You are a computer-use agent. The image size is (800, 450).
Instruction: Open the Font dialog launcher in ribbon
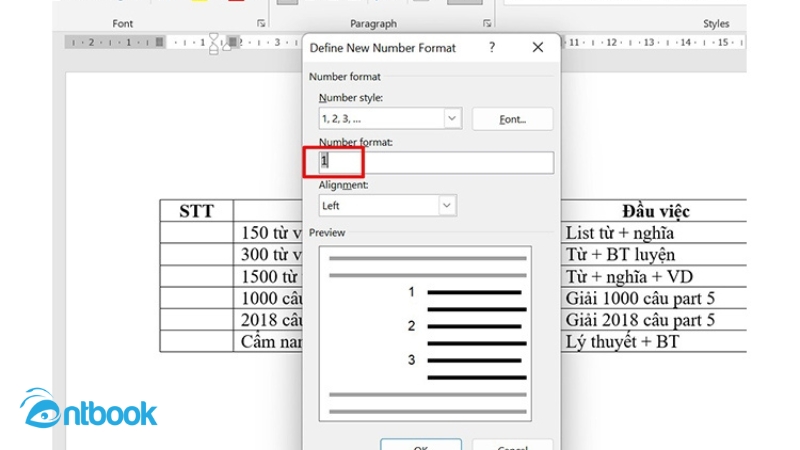(x=261, y=22)
